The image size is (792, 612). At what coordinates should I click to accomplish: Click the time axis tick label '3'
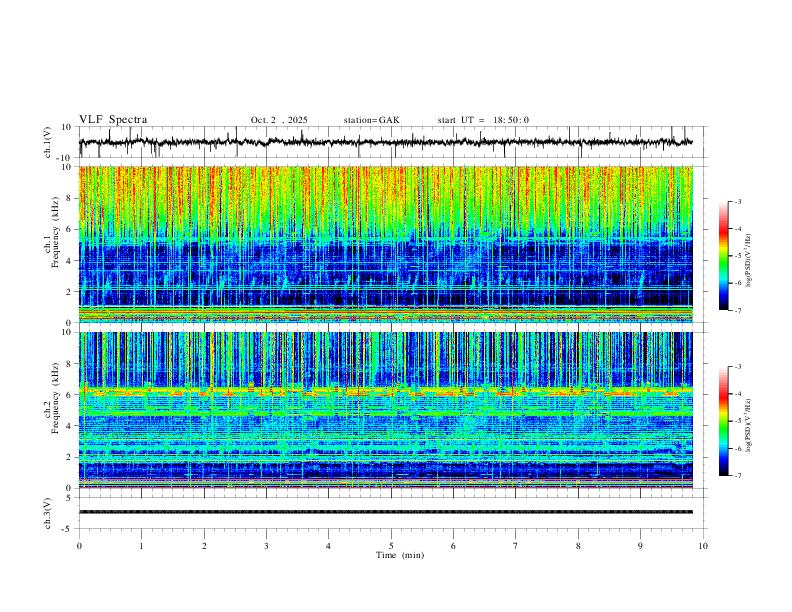(x=266, y=546)
